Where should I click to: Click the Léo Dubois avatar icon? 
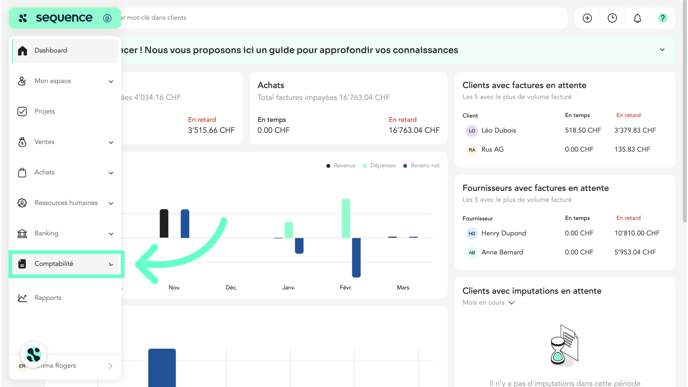[x=472, y=130]
